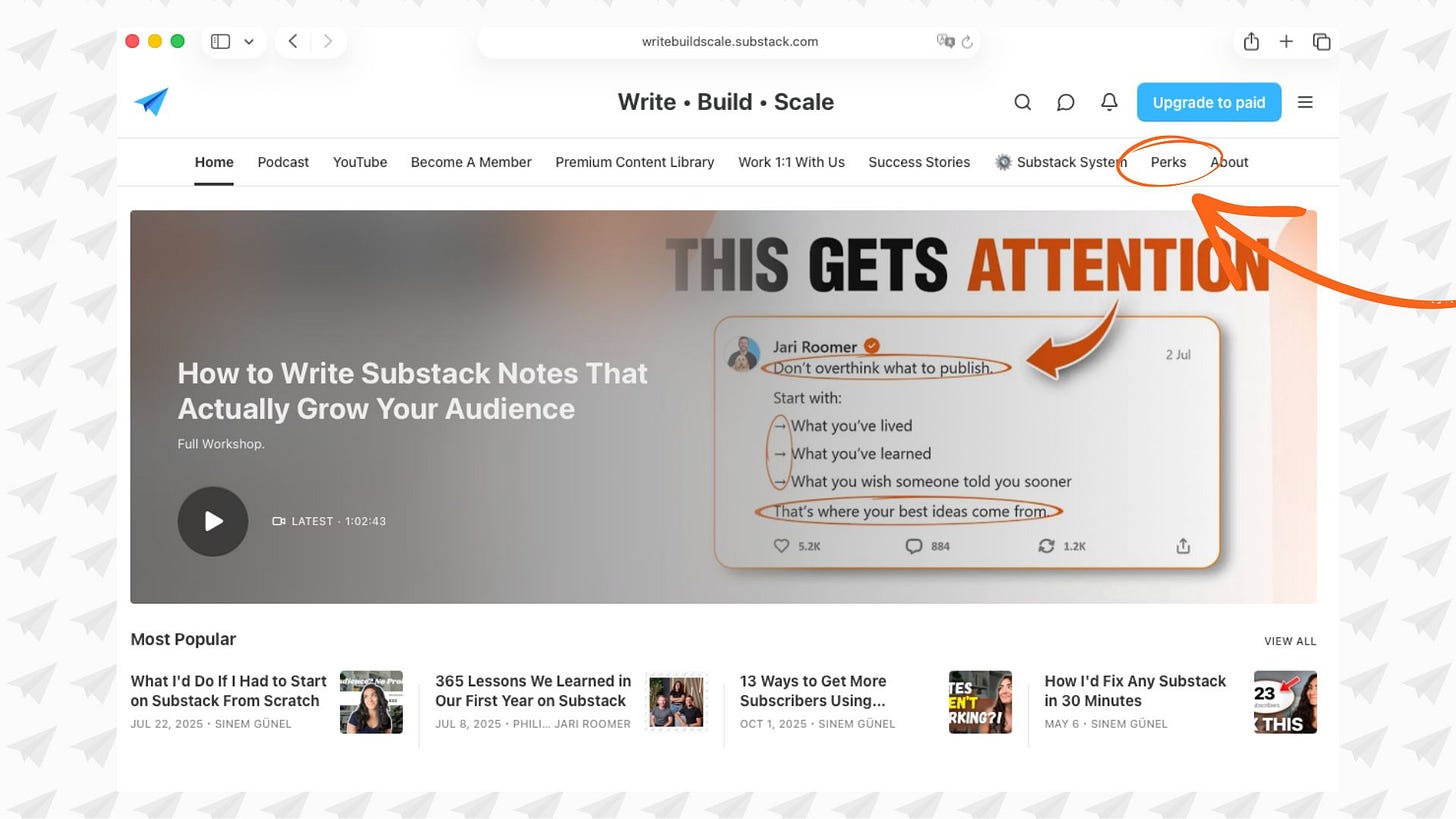Click the Most Popular heading
Screen dimensions: 1456x819
click(183, 639)
